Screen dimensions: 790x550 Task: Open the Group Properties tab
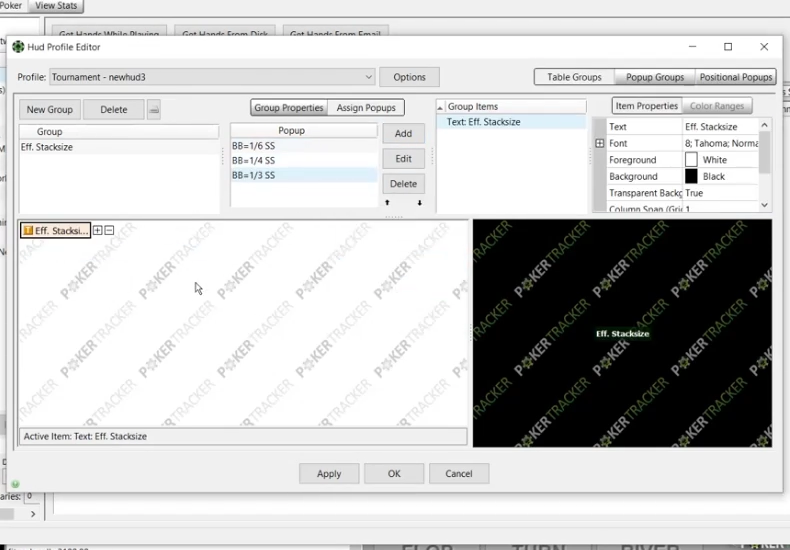[289, 108]
